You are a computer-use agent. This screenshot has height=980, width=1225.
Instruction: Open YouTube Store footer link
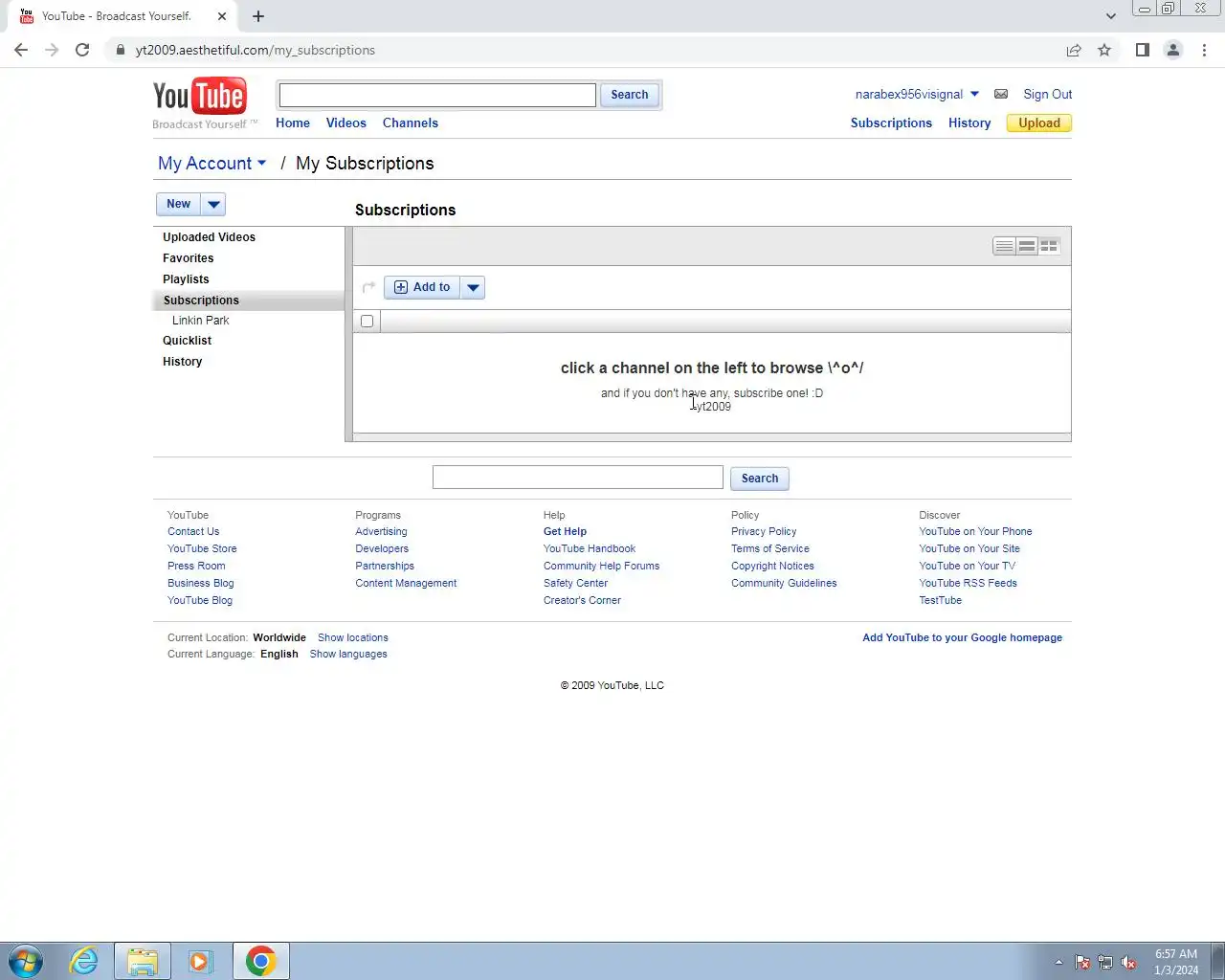point(202,548)
